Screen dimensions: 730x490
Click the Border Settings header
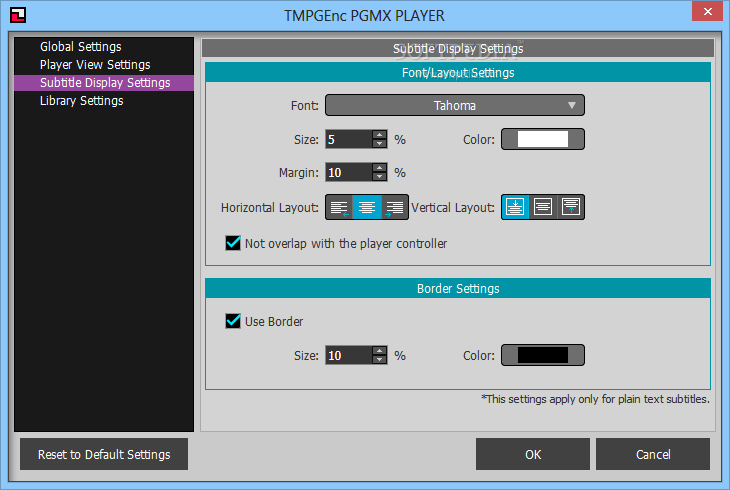458,288
